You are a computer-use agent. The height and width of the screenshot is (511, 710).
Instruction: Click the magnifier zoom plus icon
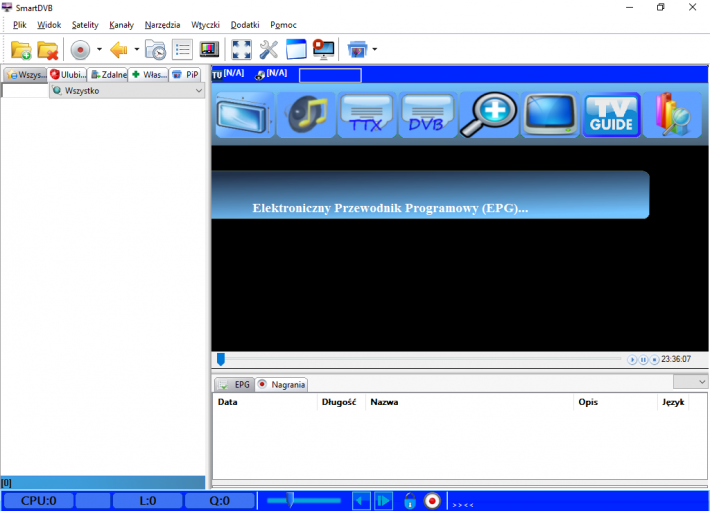pos(489,115)
